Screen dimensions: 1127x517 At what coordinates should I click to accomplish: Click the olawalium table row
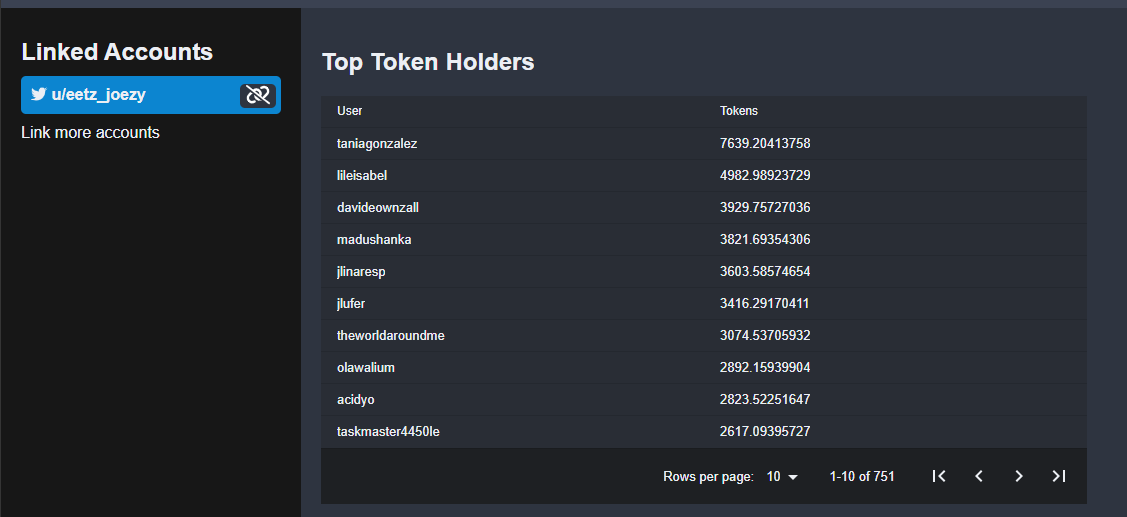click(x=704, y=367)
